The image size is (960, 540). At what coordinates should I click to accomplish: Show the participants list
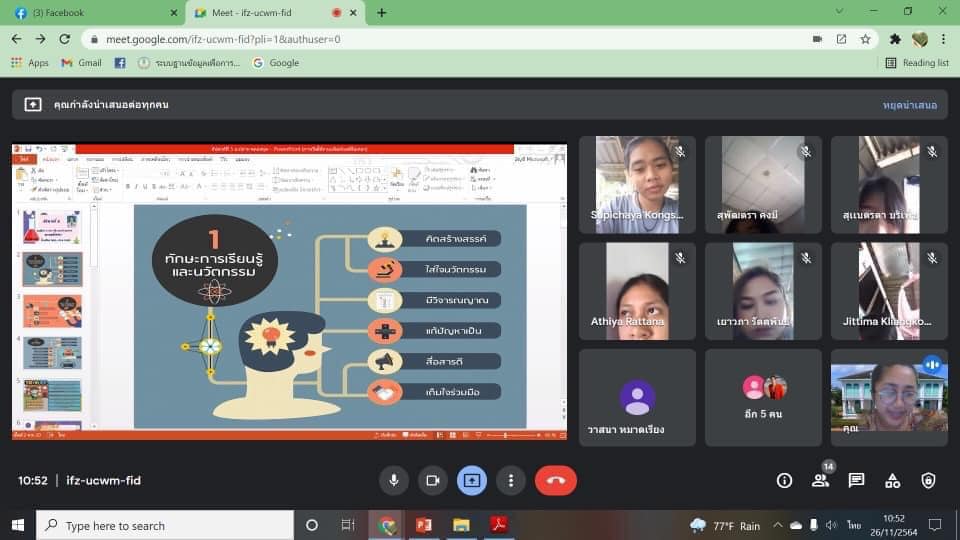point(820,480)
